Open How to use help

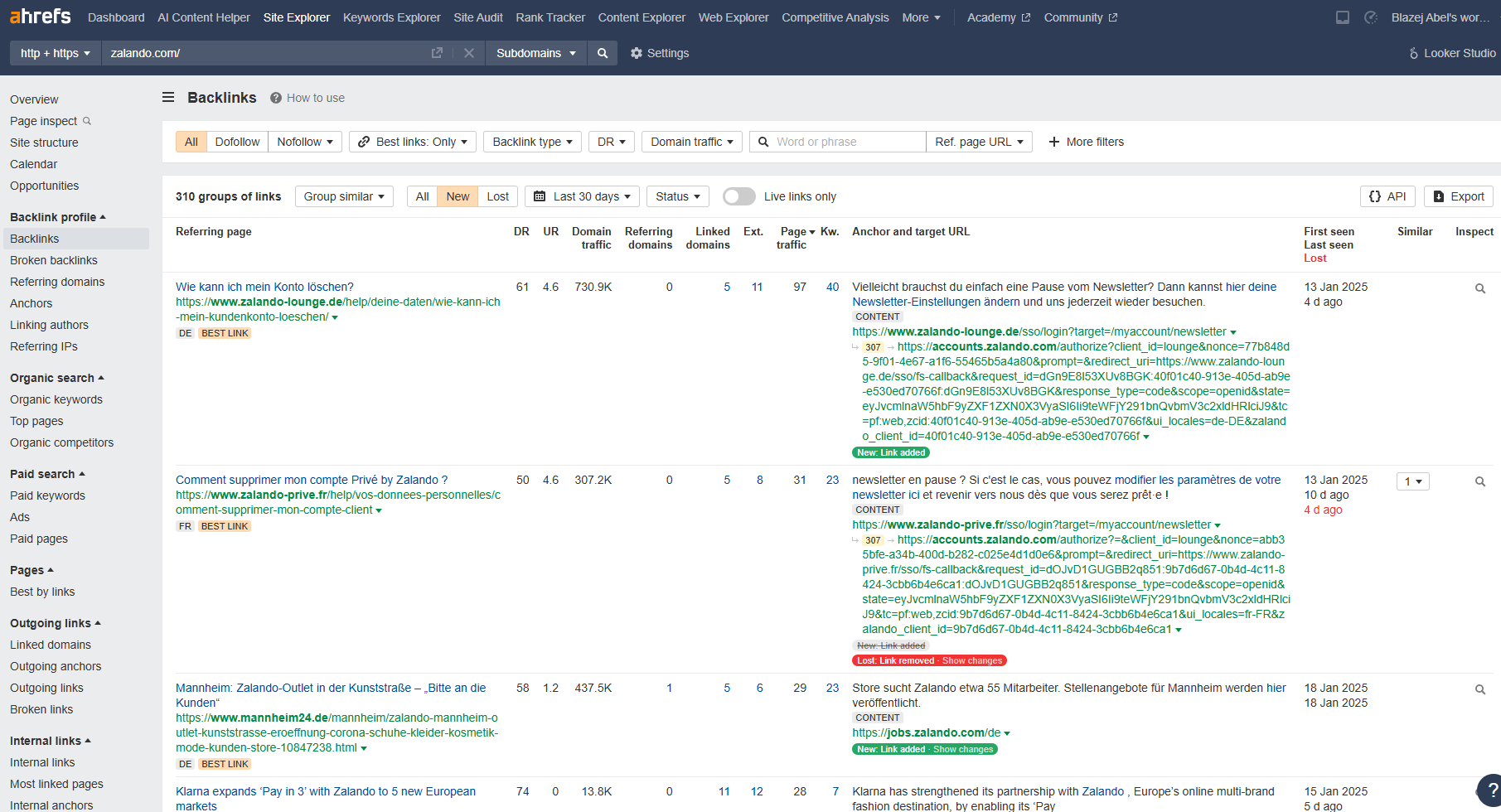[x=307, y=98]
